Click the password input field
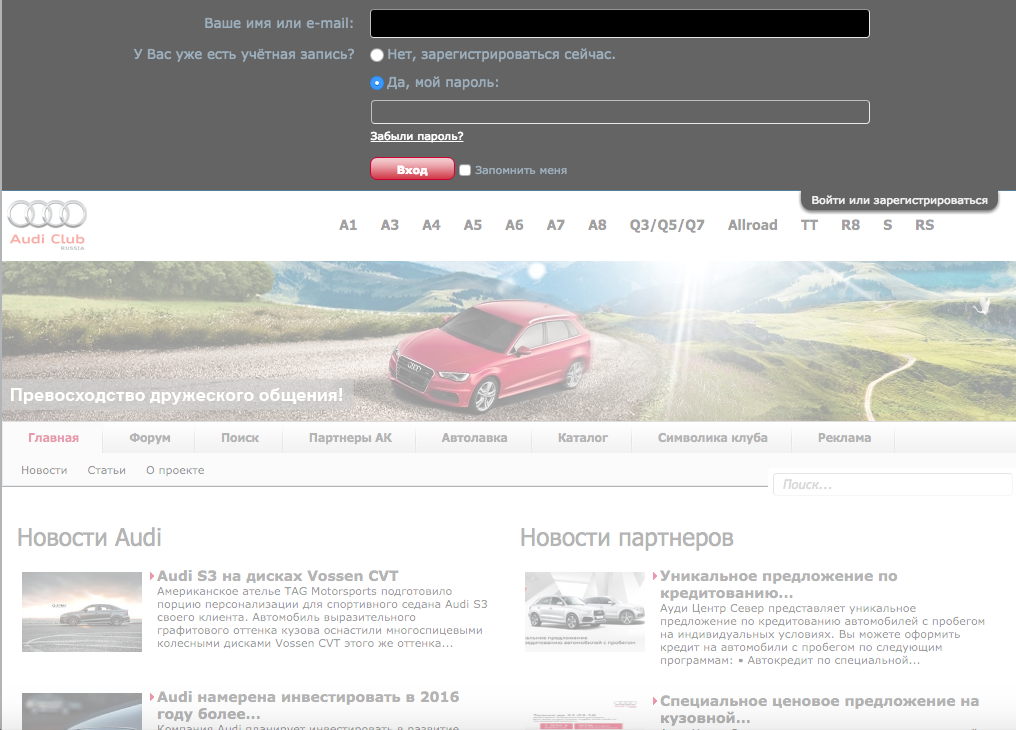1016x730 pixels. (x=619, y=112)
